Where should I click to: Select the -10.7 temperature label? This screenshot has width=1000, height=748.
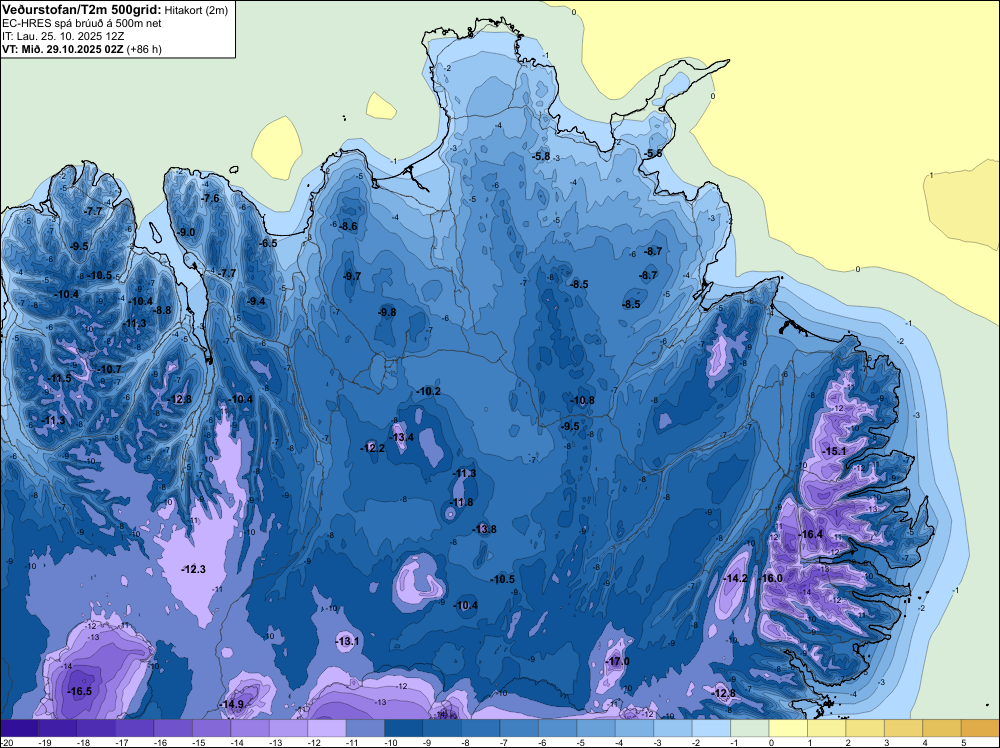[x=110, y=369]
